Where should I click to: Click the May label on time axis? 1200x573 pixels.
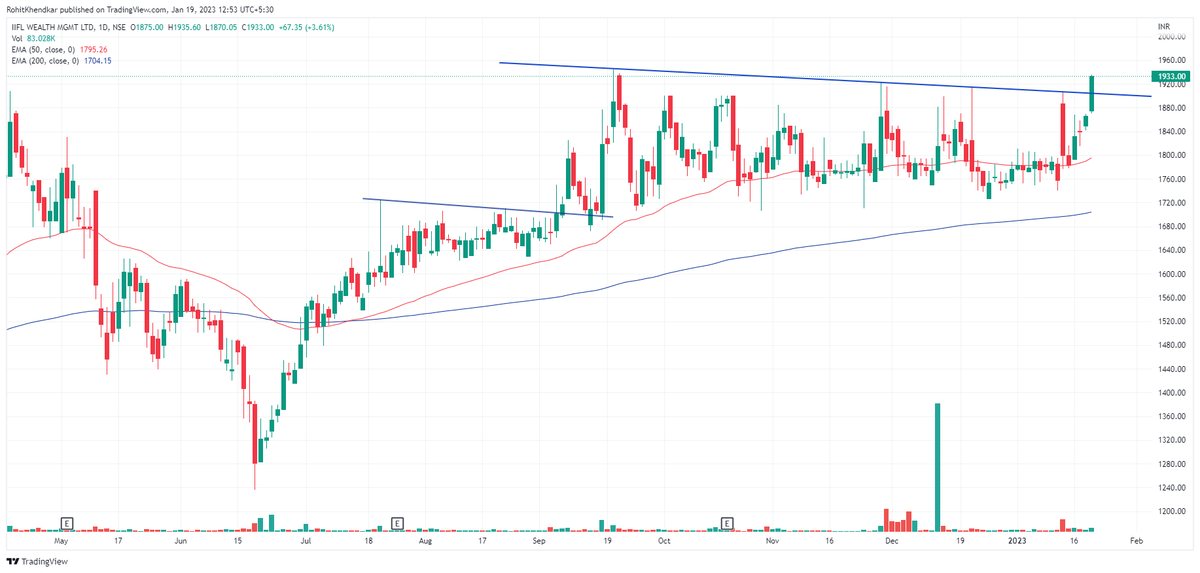(x=62, y=539)
